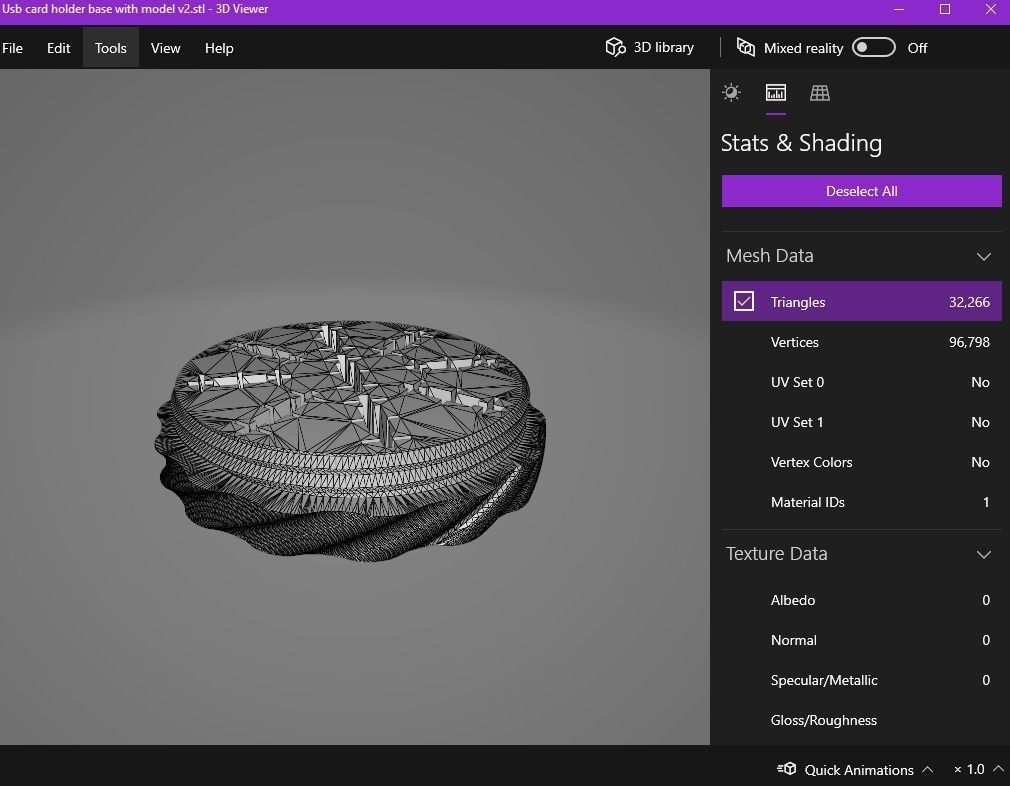Viewport: 1010px width, 786px height.
Task: Open the Tools menu
Action: click(x=111, y=48)
